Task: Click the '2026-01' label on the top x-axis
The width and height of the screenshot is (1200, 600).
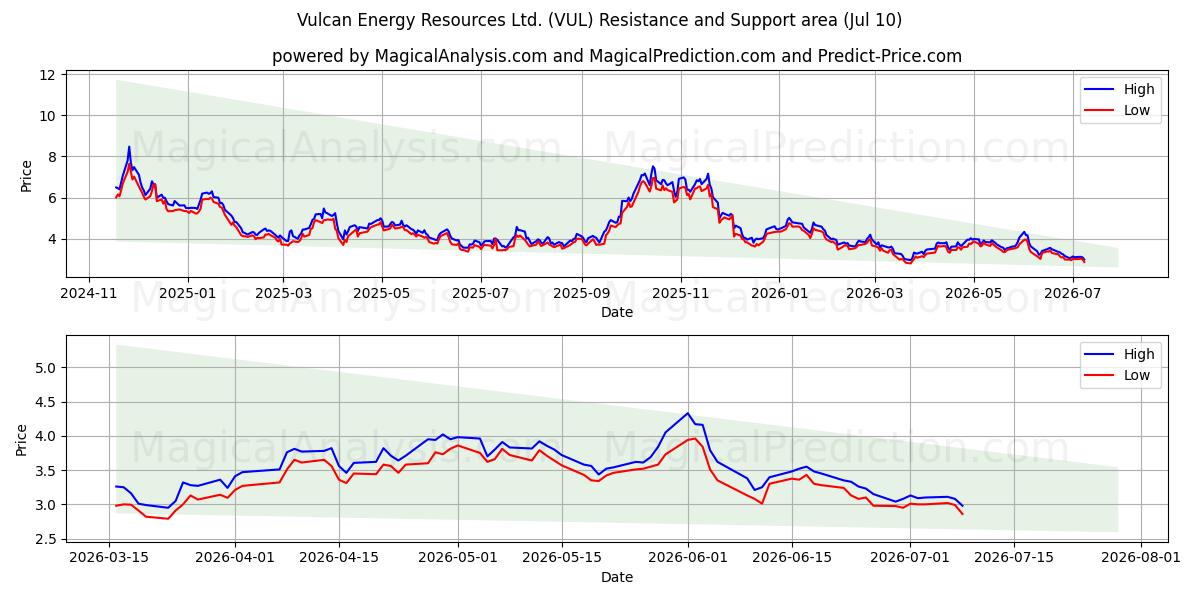Action: [779, 294]
